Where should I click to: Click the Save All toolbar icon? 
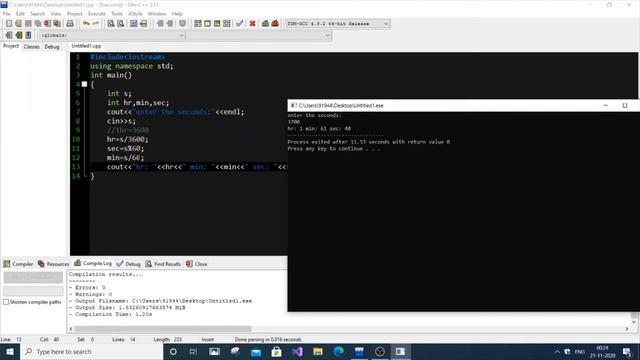tap(38, 24)
